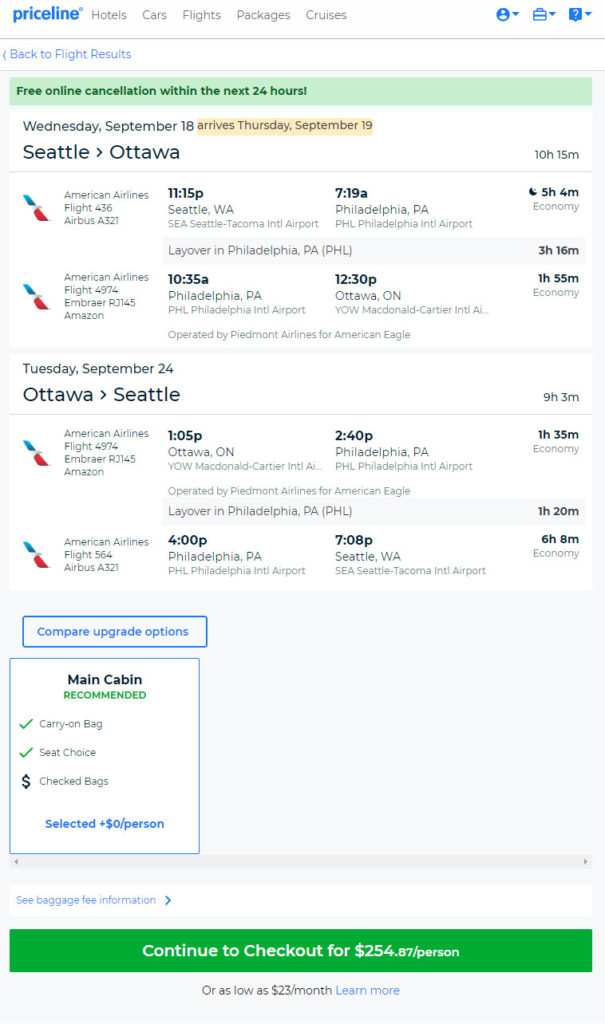Open the Cruises navigation item

point(326,15)
